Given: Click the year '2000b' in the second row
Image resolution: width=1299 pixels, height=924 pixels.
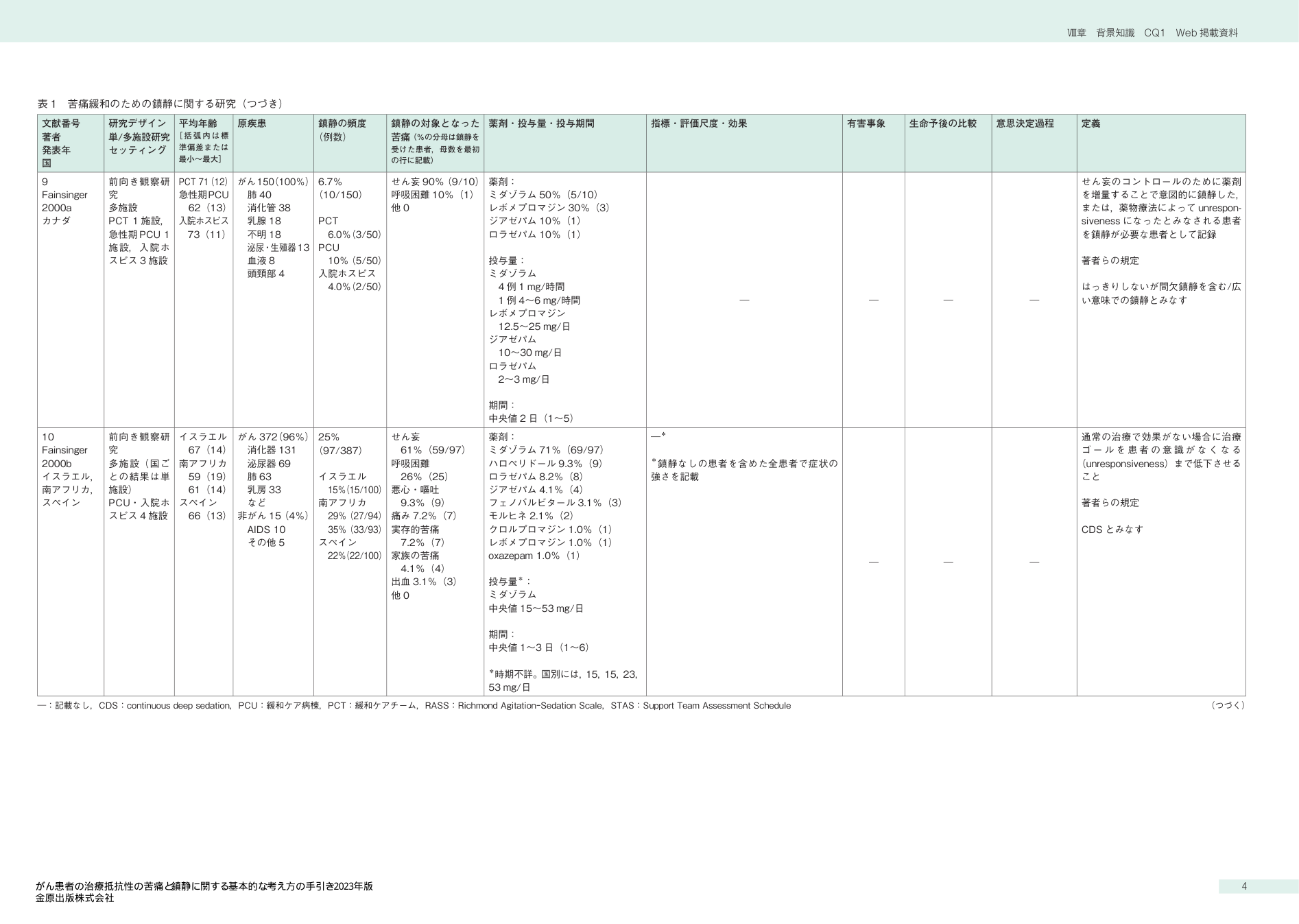Looking at the screenshot, I should tap(57, 464).
